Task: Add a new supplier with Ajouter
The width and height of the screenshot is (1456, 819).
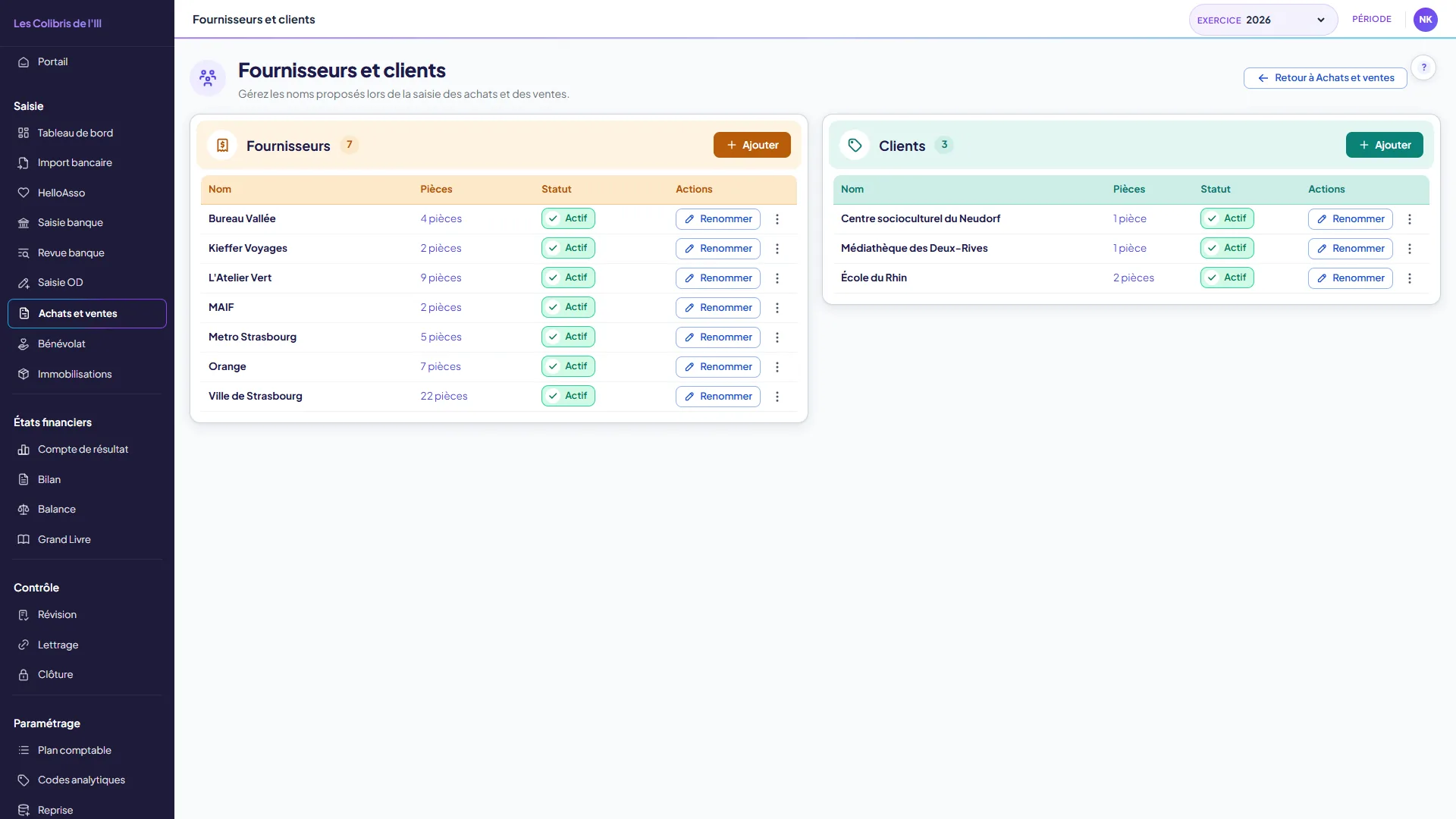Action: pos(752,145)
